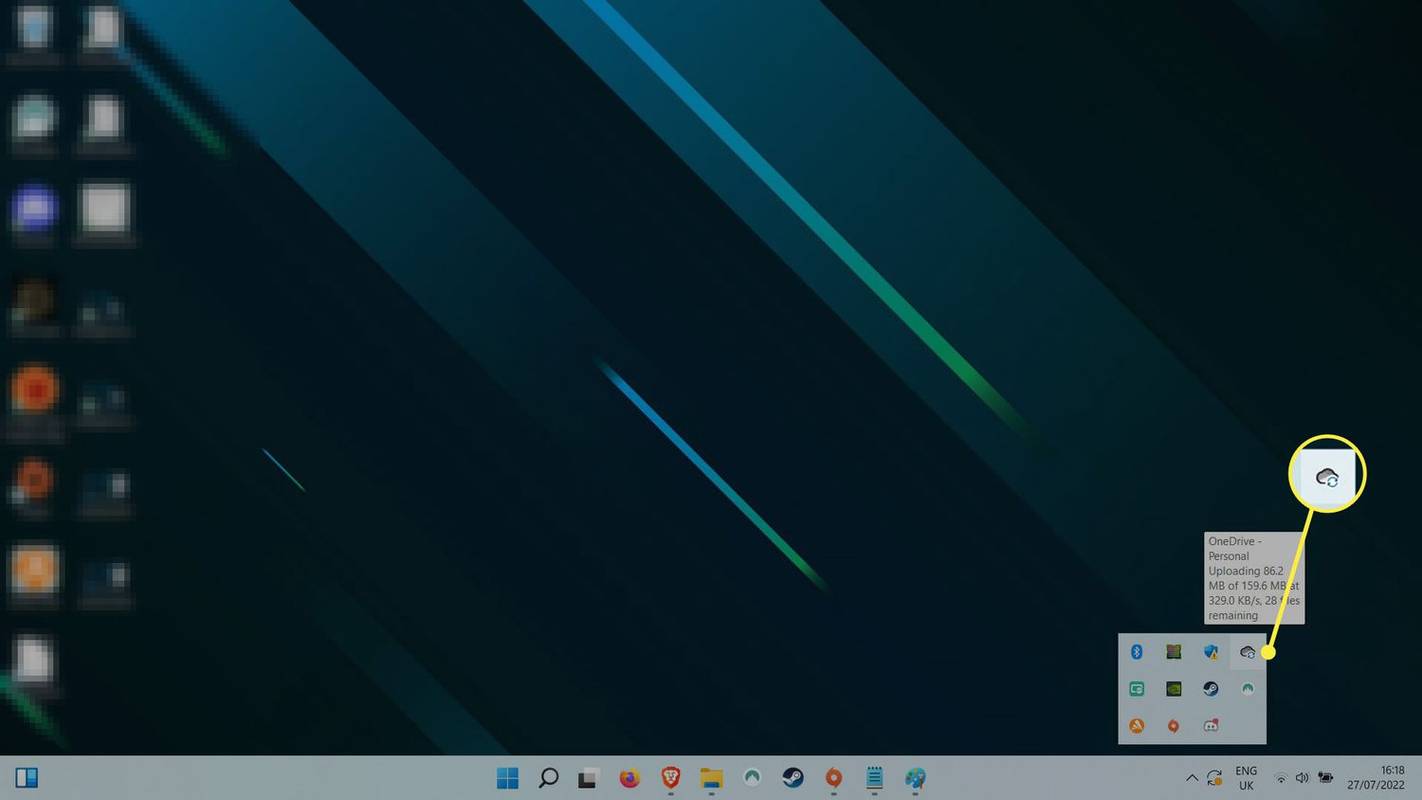Launch Brave browser from the taskbar

tap(671, 778)
